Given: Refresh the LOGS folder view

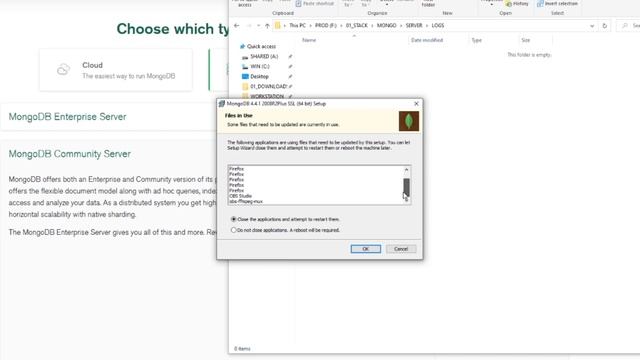Looking at the screenshot, I should 604,26.
